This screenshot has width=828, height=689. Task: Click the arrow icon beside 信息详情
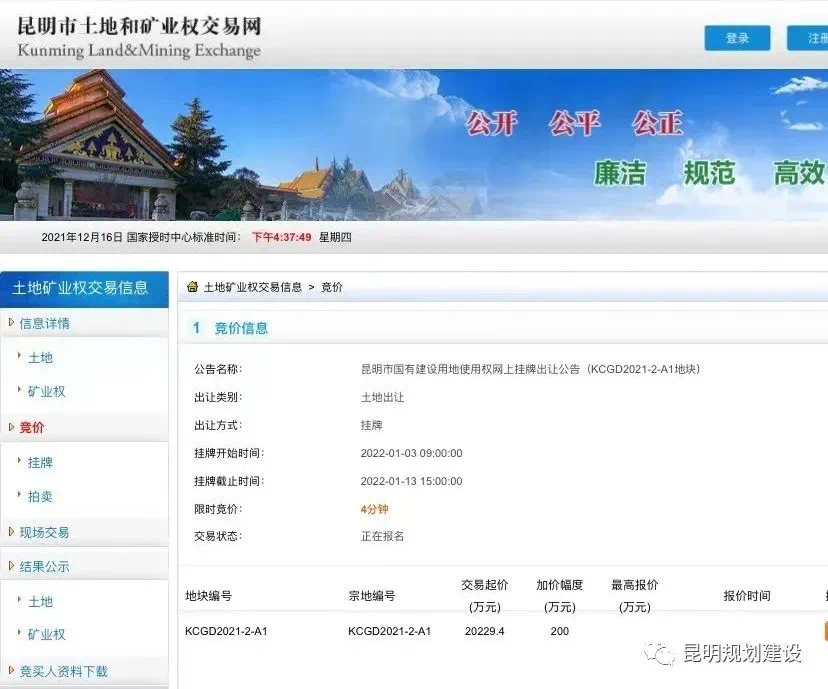point(11,323)
